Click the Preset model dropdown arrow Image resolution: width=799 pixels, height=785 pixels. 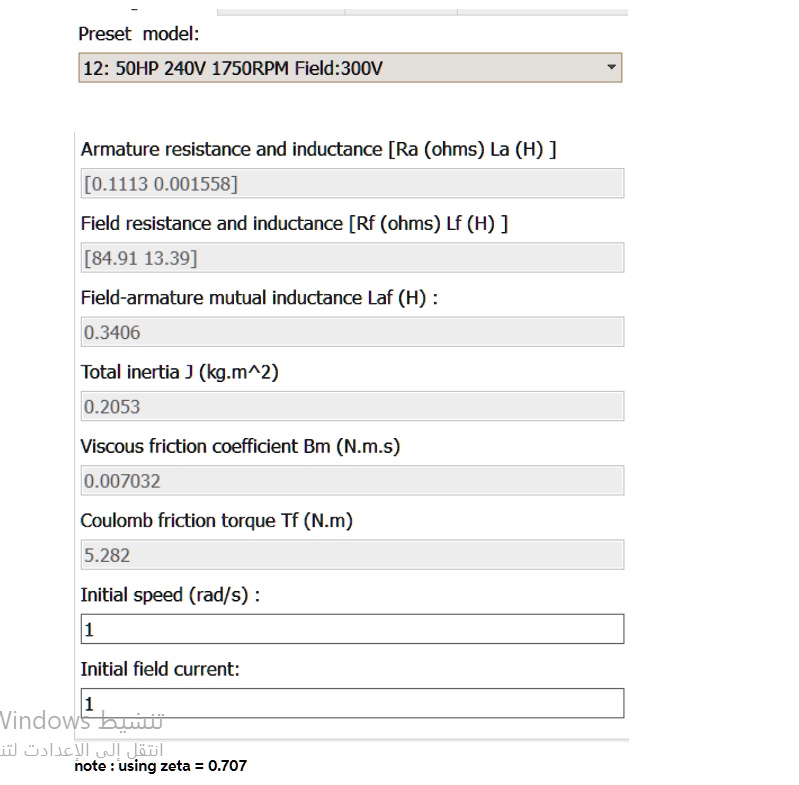(611, 67)
